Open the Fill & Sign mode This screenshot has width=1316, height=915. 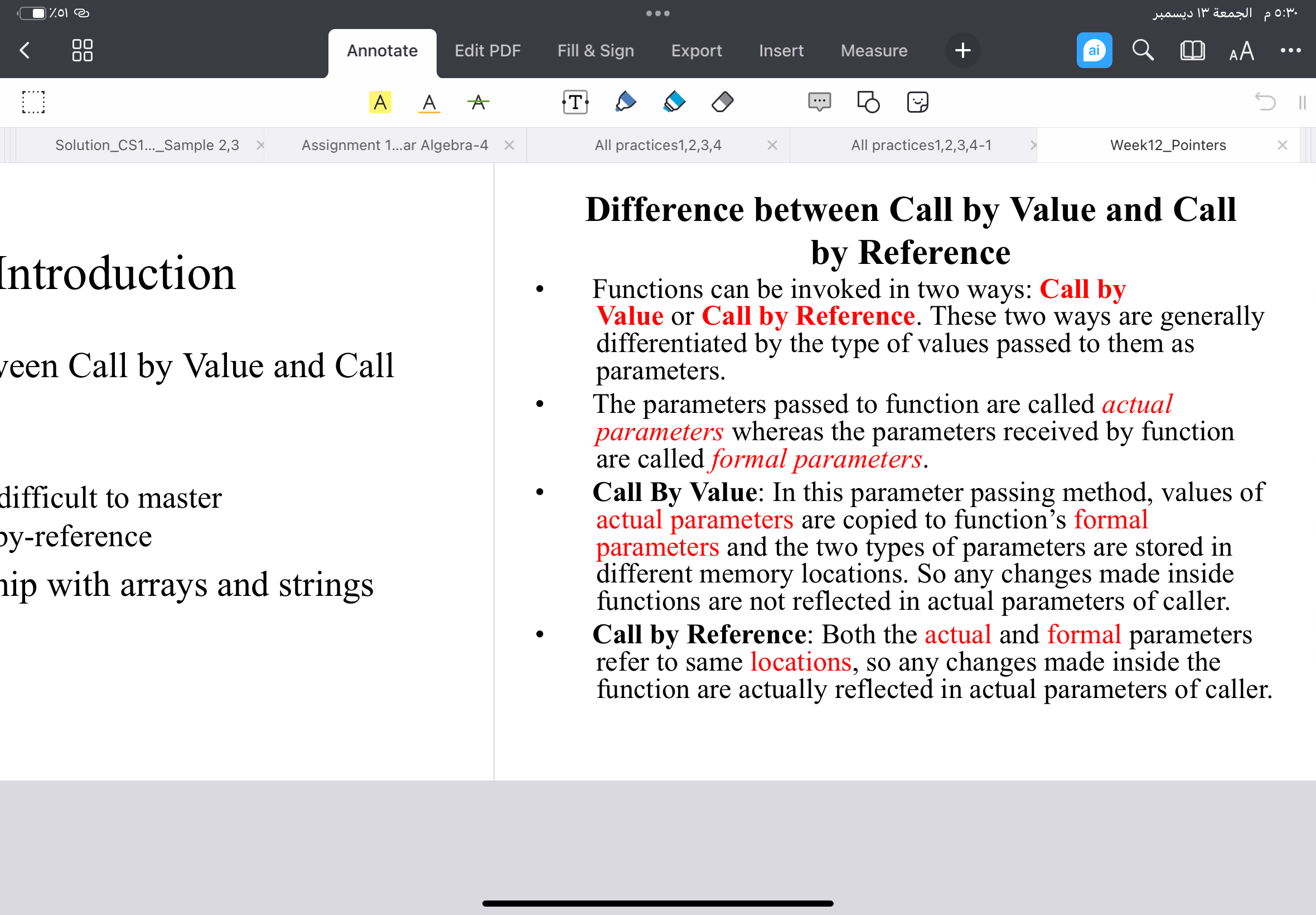click(x=596, y=50)
